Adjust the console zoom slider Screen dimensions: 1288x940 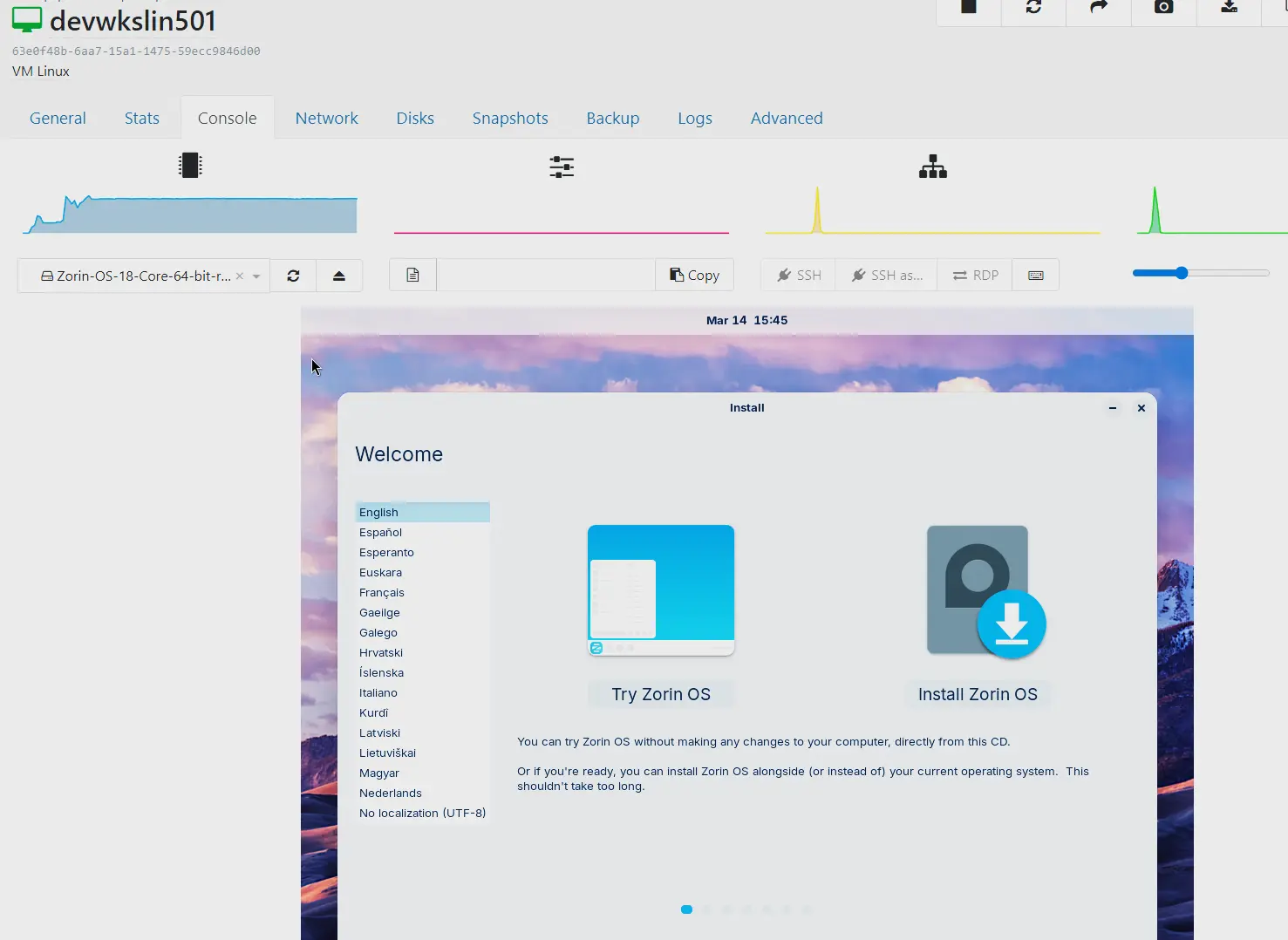(1181, 273)
